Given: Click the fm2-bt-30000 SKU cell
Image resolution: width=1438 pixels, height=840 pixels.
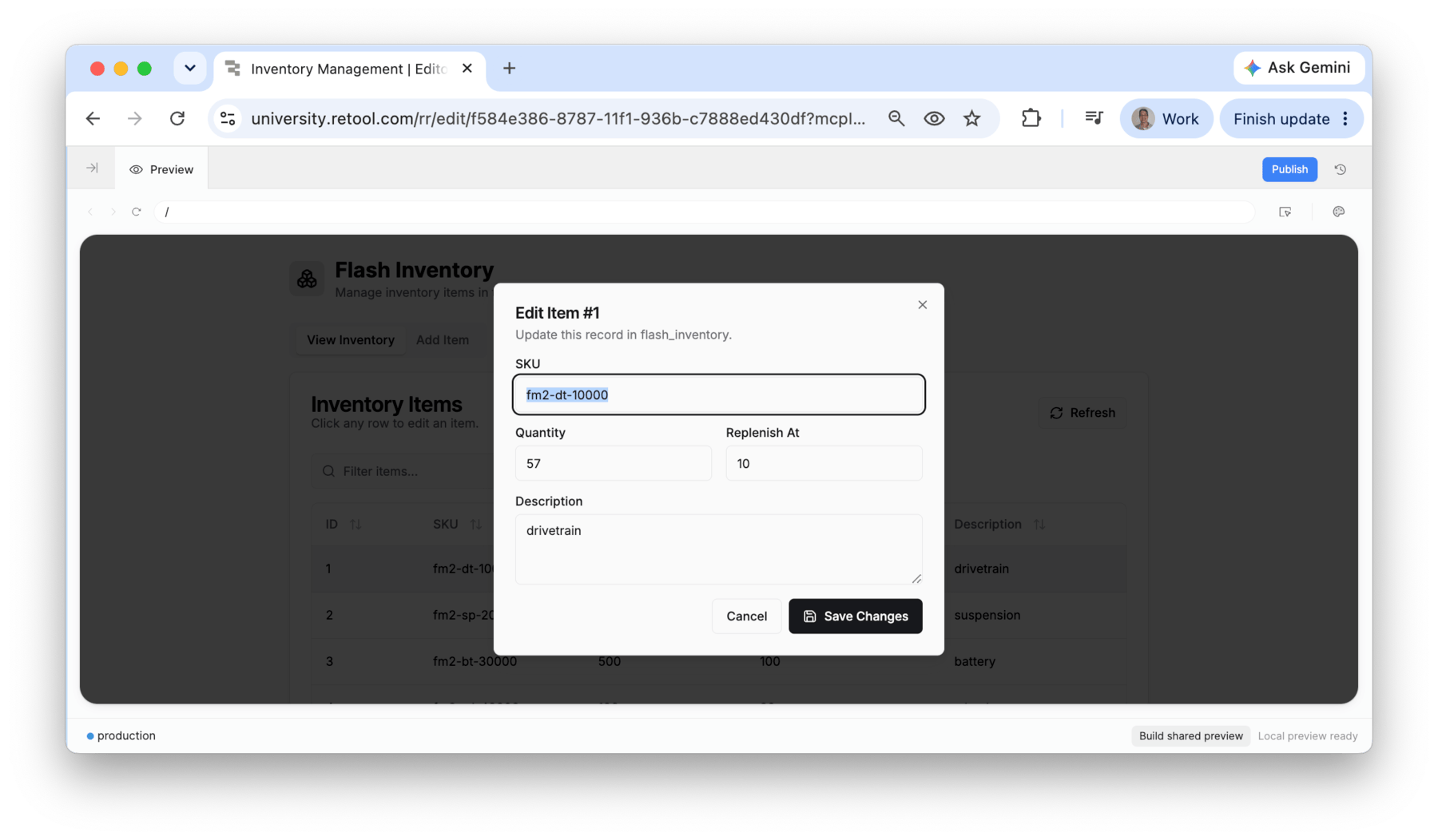Looking at the screenshot, I should point(475,662).
